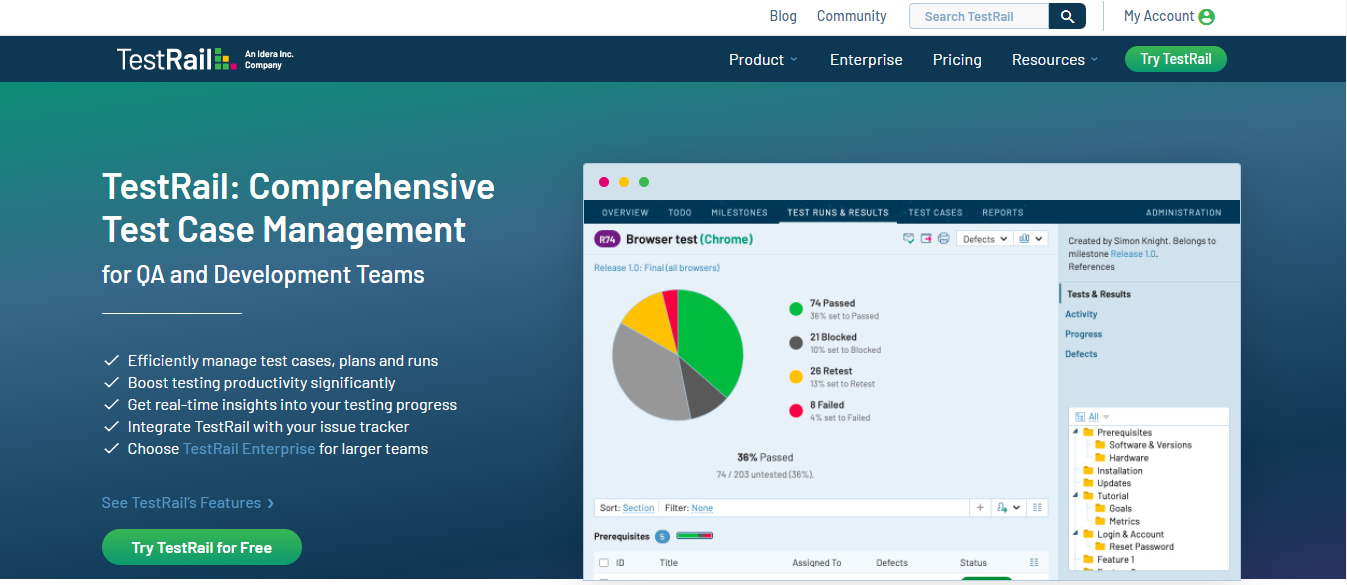
Task: Click the Pricing nav item
Action: click(957, 60)
